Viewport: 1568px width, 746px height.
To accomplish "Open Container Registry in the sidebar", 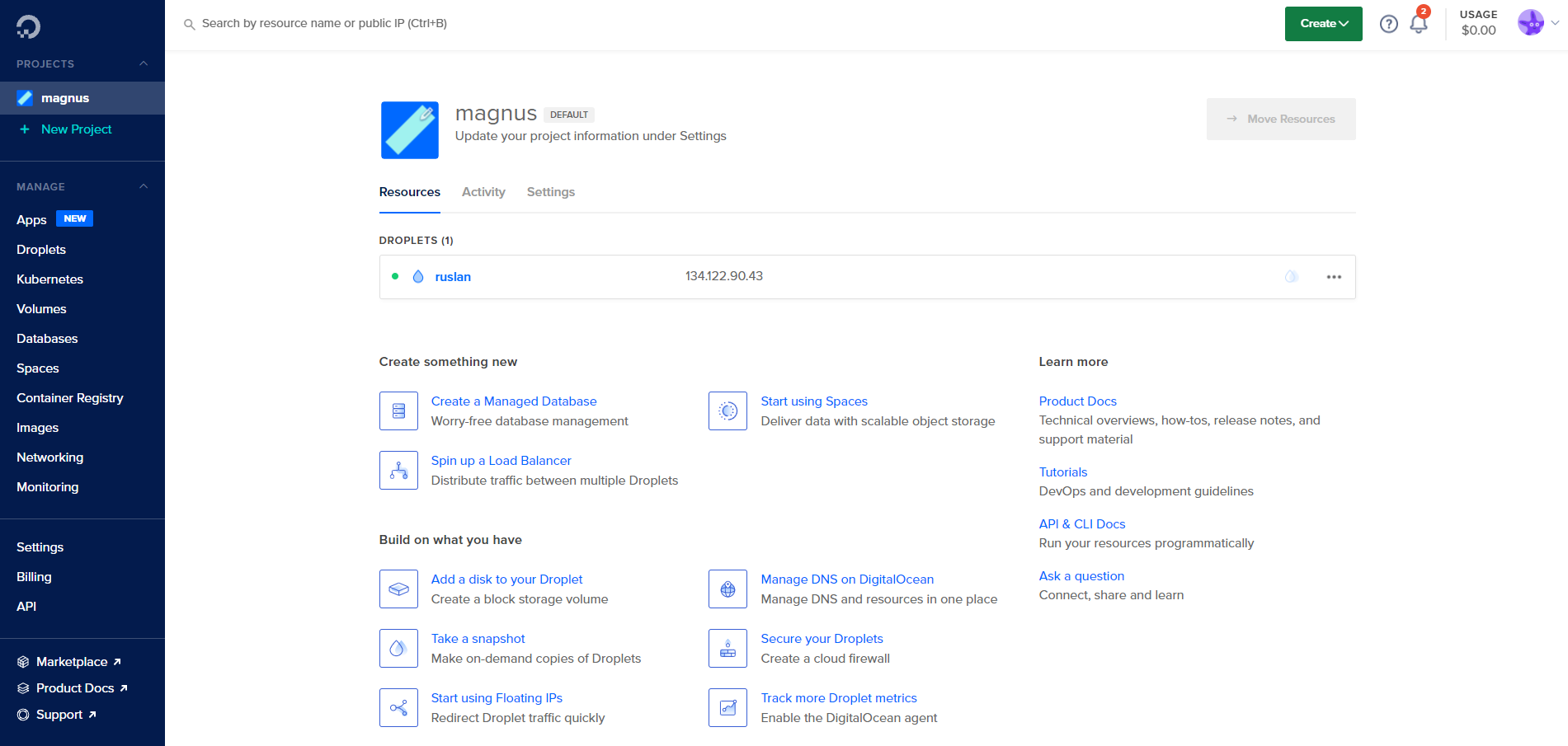I will (x=70, y=398).
